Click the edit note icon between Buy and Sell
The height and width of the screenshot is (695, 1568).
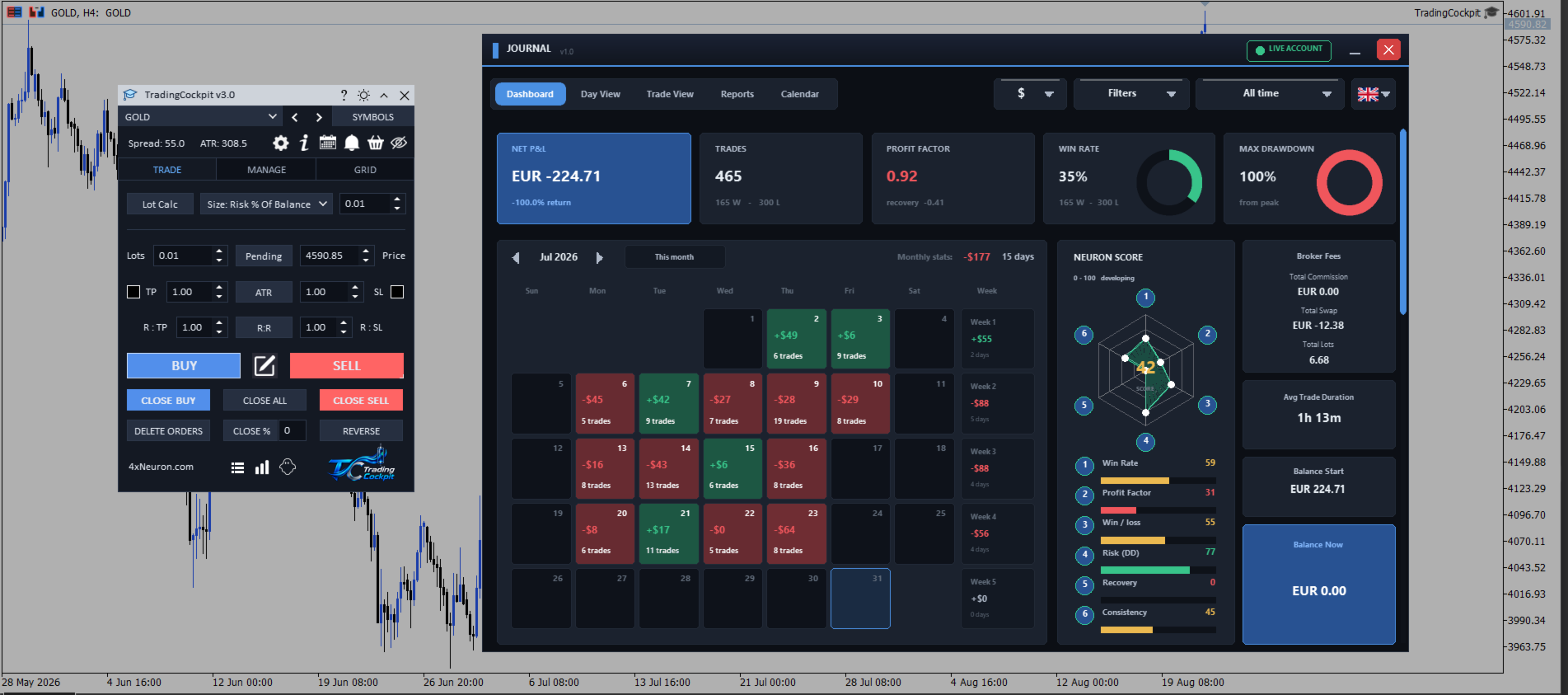[264, 366]
